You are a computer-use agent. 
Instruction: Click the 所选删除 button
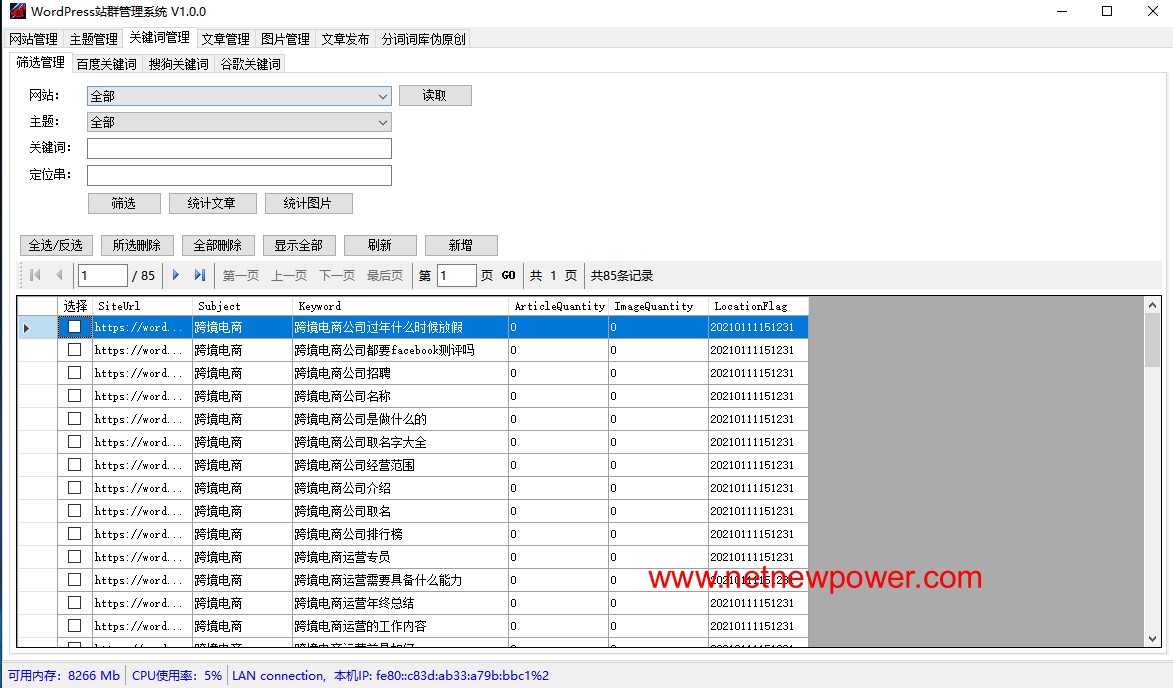tap(137, 245)
